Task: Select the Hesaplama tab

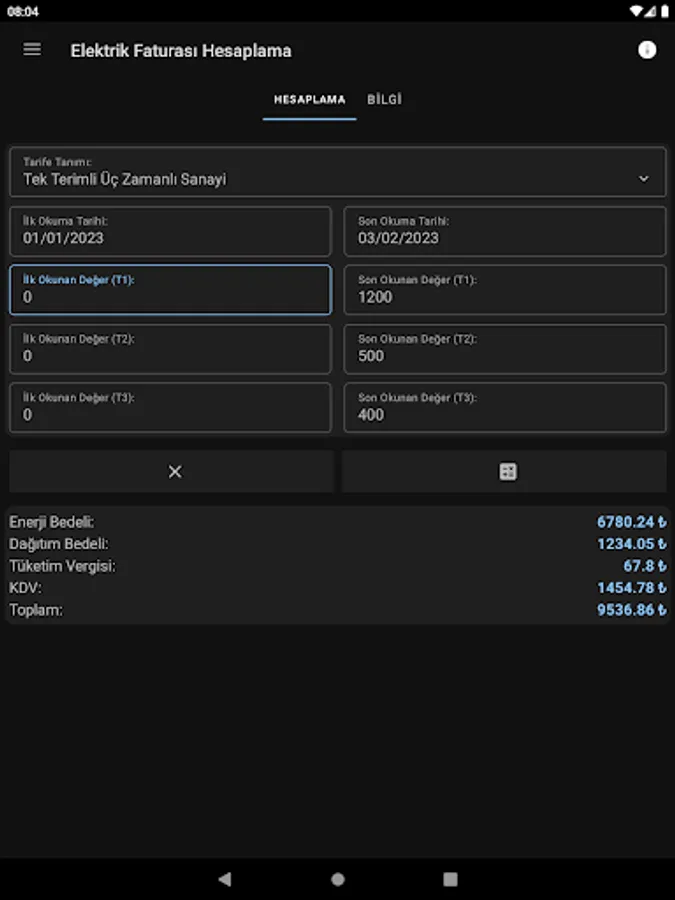Action: 309,100
